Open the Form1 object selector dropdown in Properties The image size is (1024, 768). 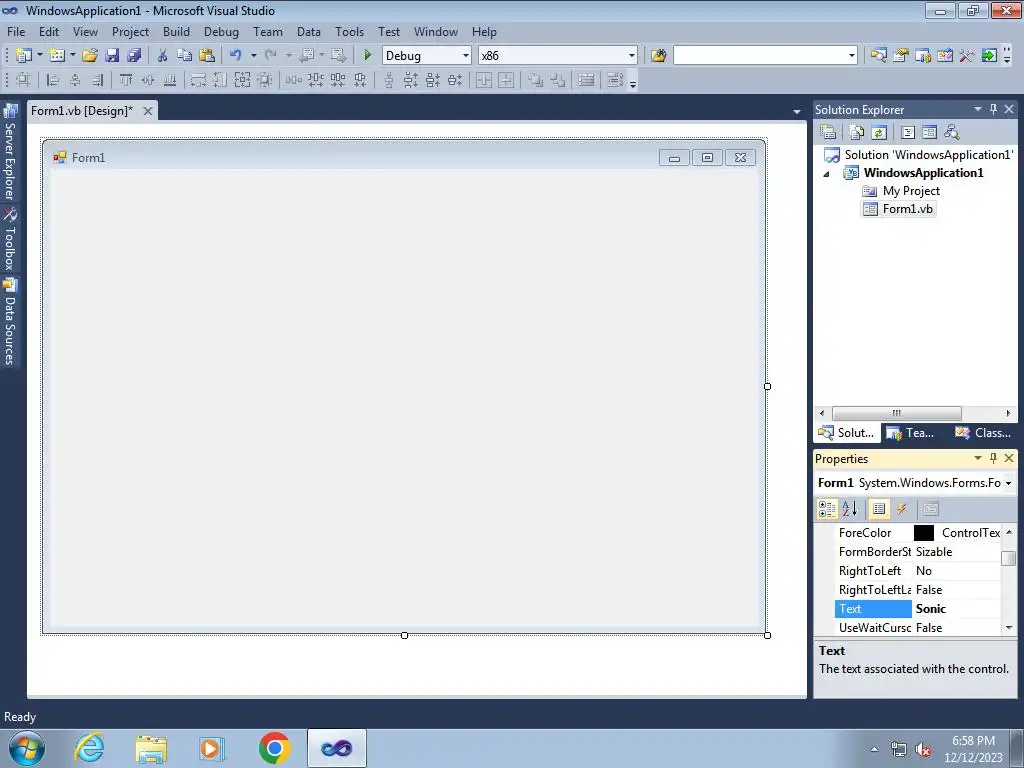(x=1008, y=483)
